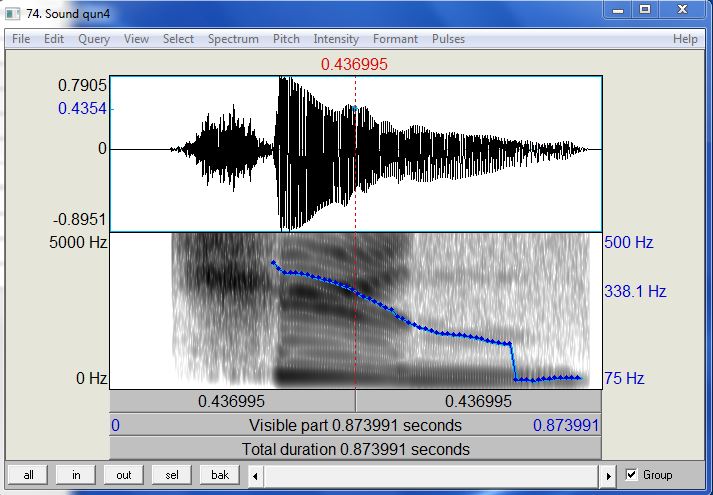Click the '0.4354' amplitude value
This screenshot has width=713, height=495.
(x=82, y=109)
